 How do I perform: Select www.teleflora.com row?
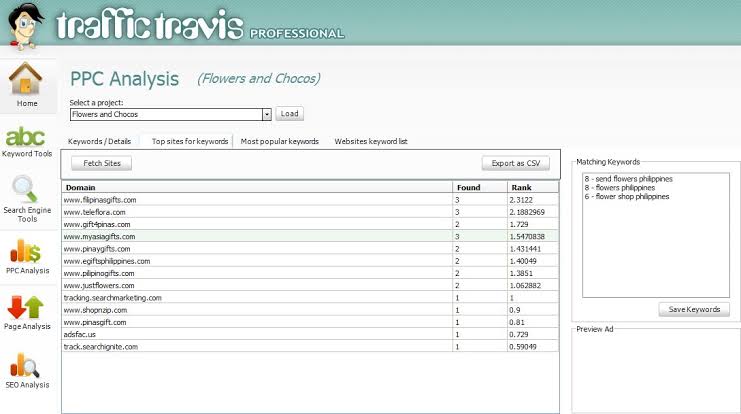(x=310, y=212)
